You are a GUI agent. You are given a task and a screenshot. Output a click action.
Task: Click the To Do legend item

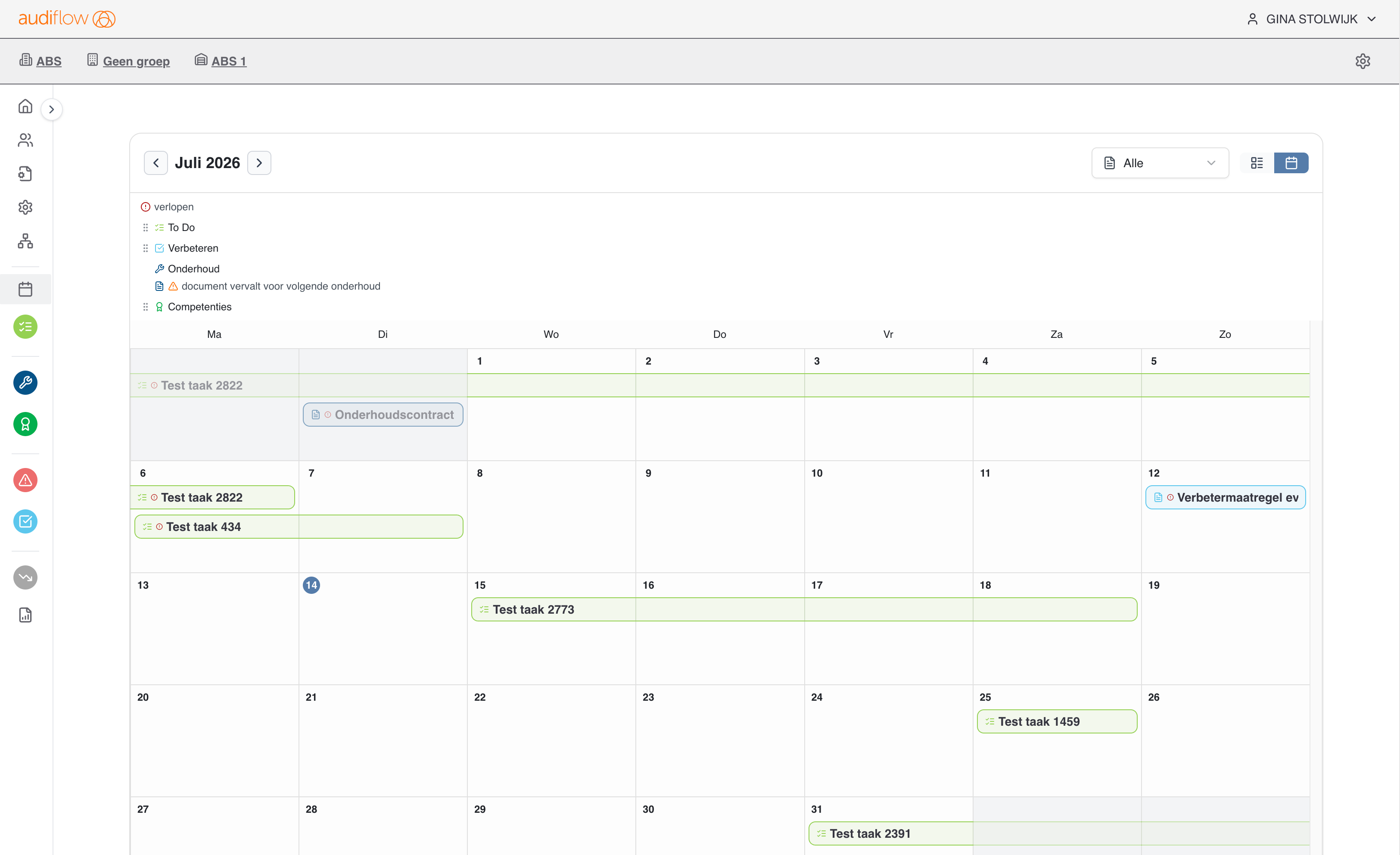tap(175, 228)
